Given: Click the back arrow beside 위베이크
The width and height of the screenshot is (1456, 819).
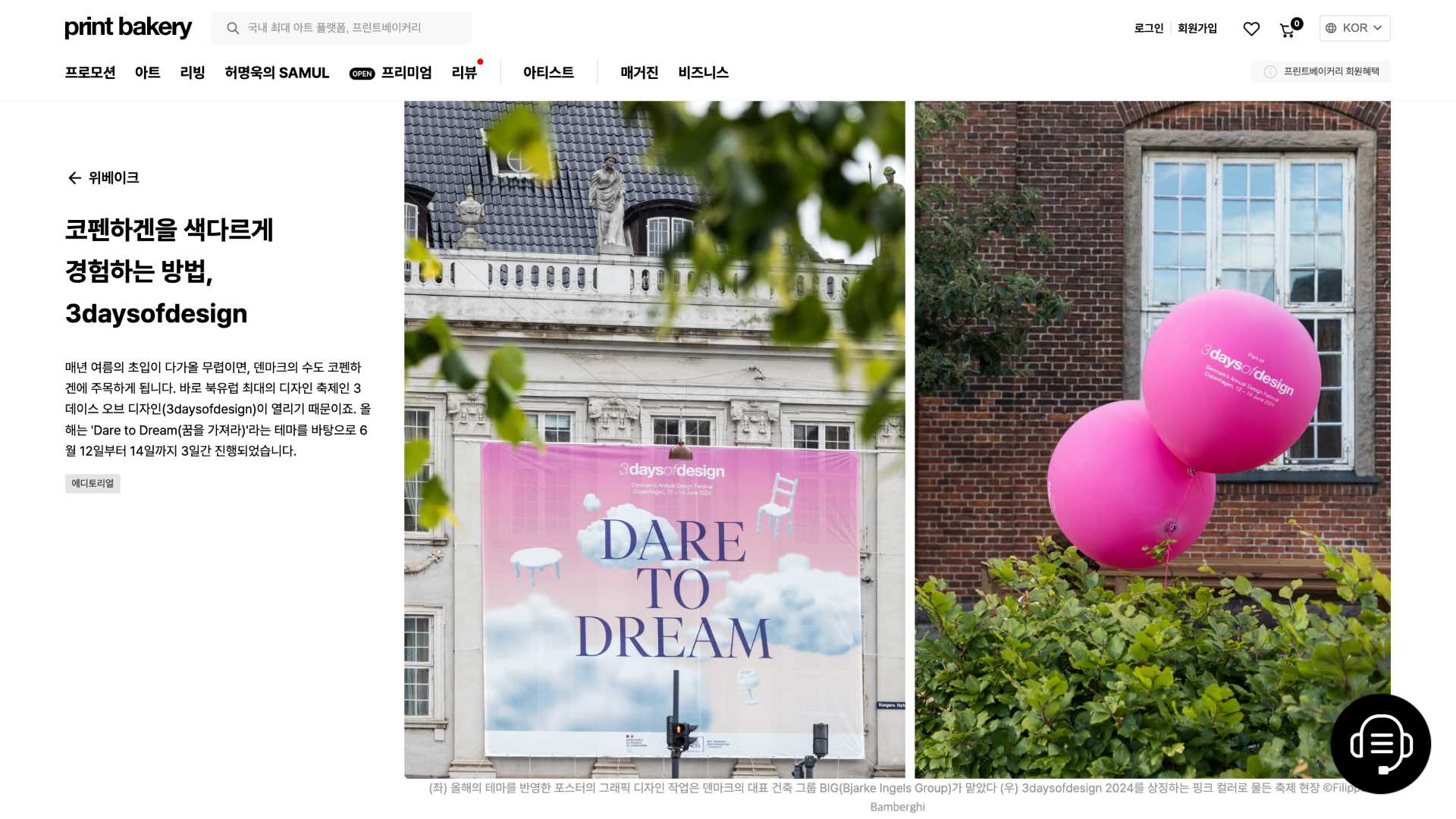Looking at the screenshot, I should pyautogui.click(x=74, y=177).
